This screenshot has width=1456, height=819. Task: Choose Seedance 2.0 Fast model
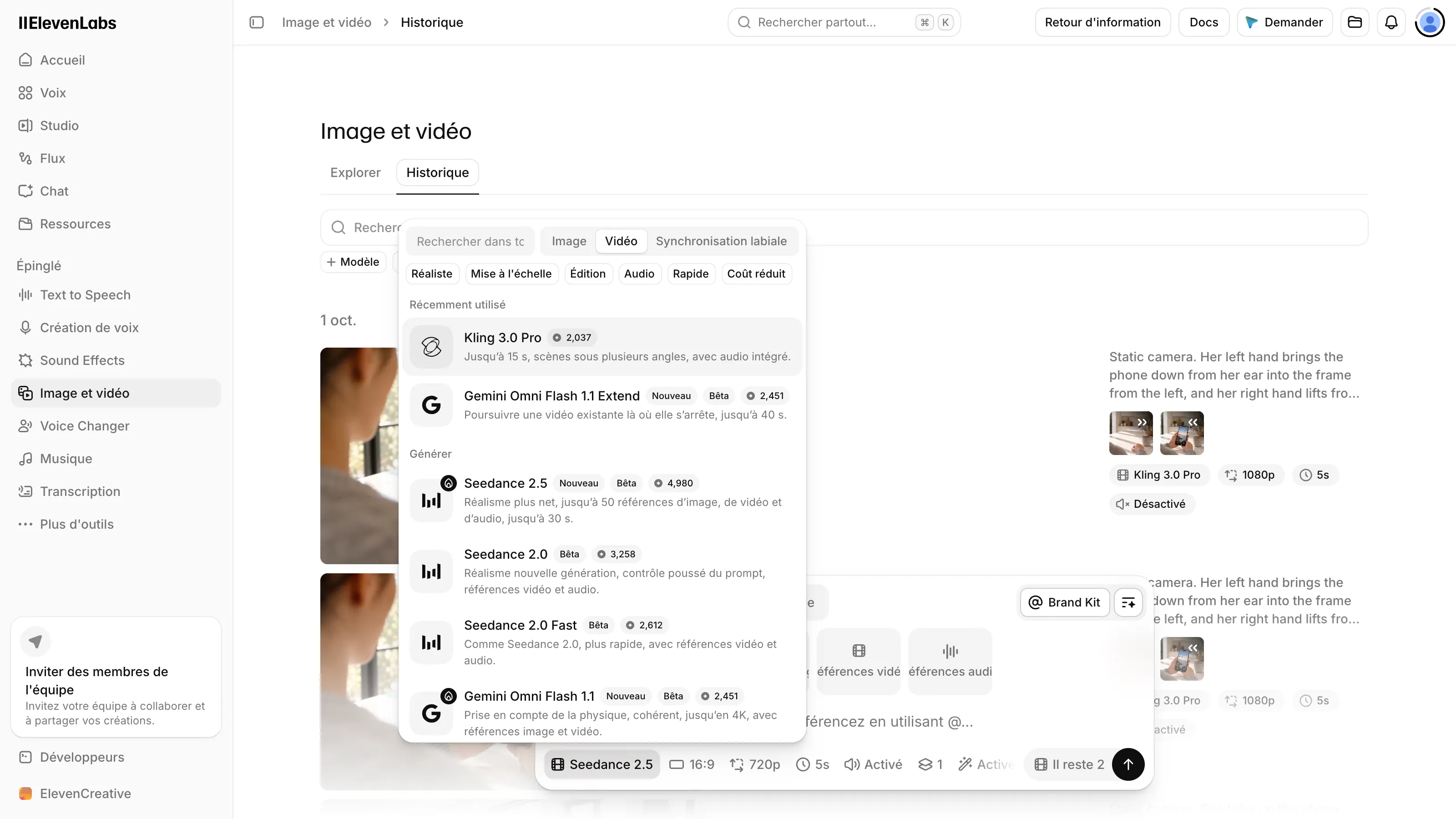602,642
